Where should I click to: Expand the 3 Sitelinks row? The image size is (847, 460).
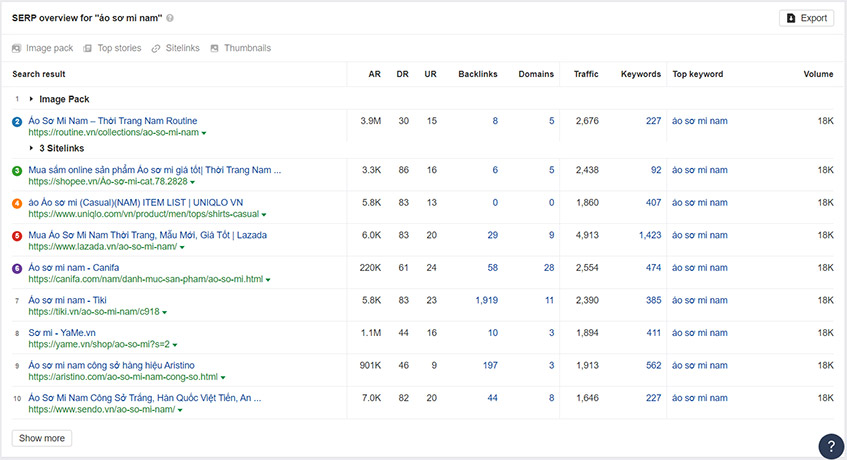(x=31, y=148)
